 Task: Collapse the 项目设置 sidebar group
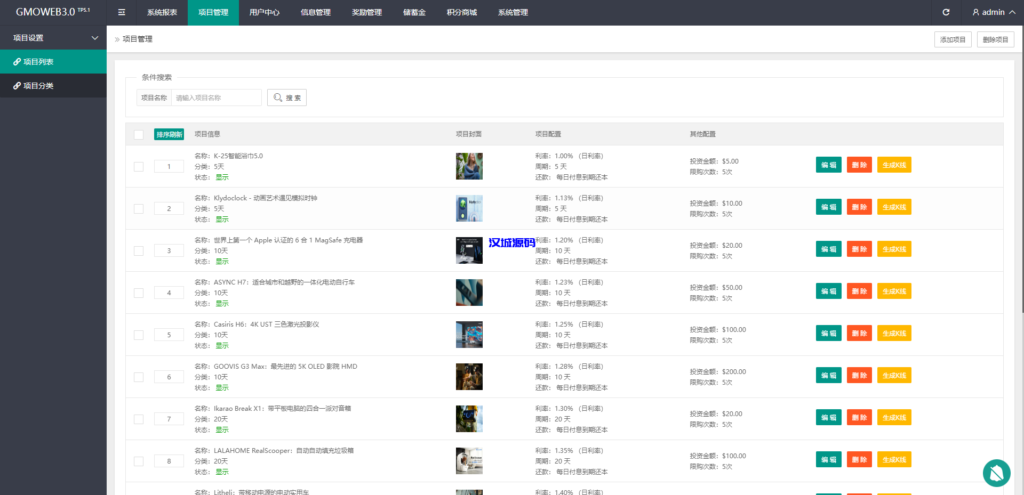[95, 38]
